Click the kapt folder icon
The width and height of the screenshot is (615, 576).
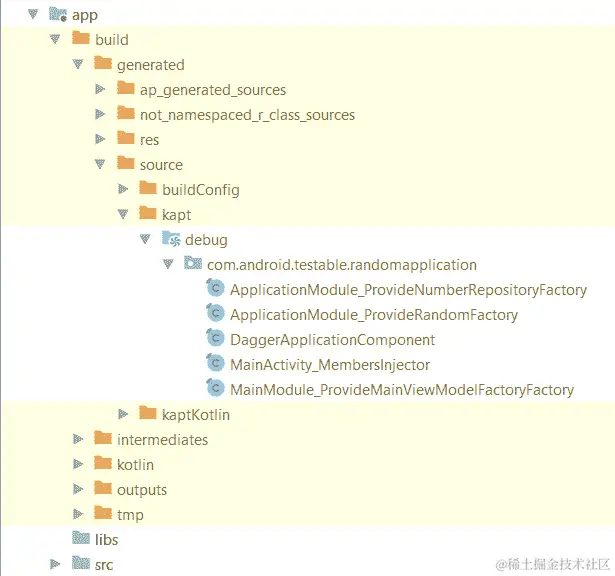[148, 213]
